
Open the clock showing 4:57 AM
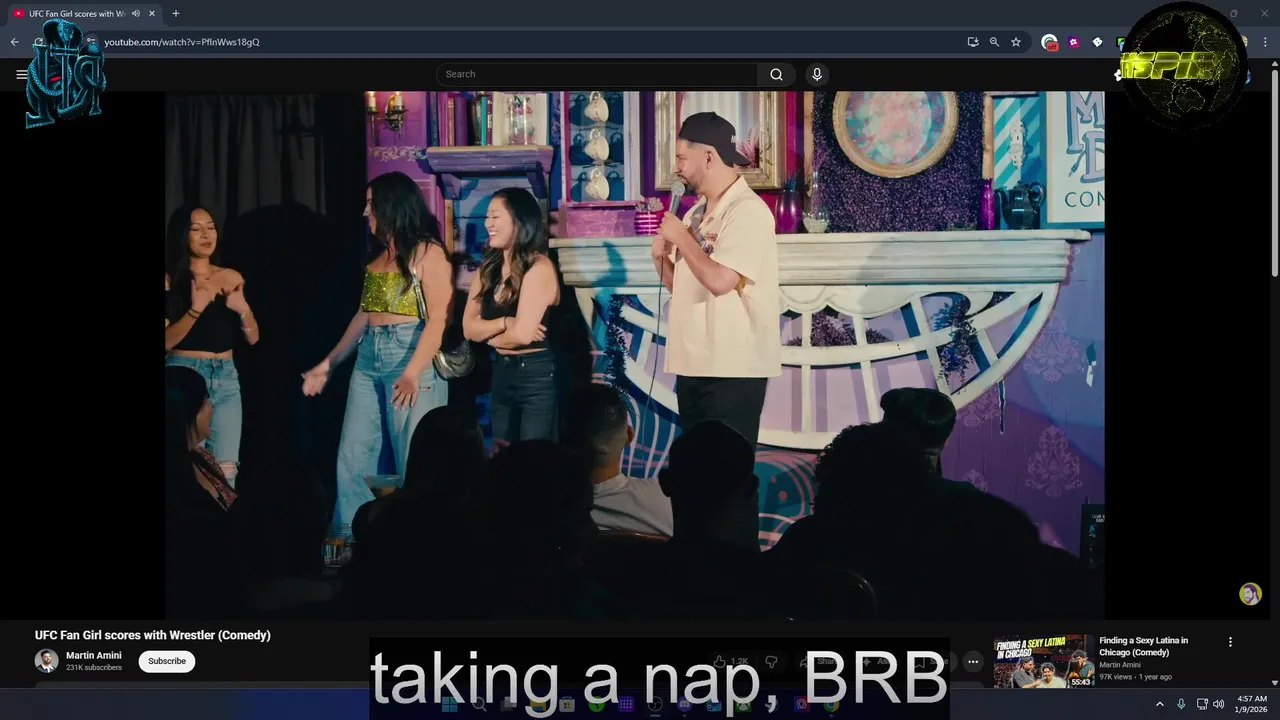[1252, 703]
